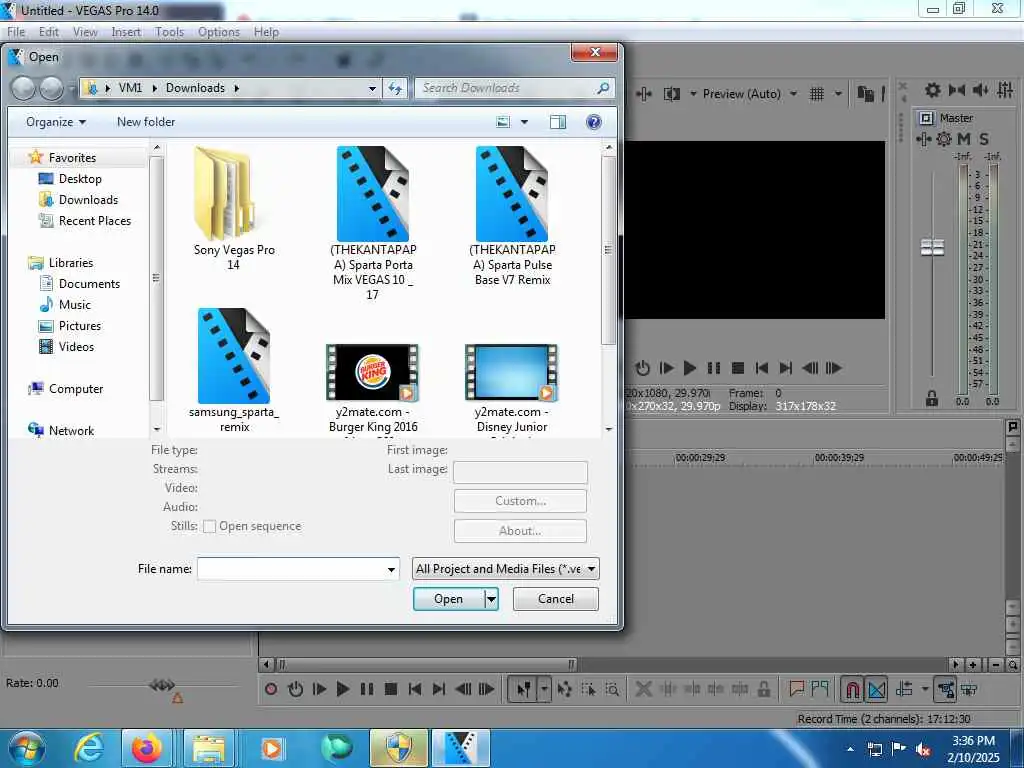Screen dimensions: 1024x768
Task: Go to Desktop in Favorites
Action: [80, 179]
